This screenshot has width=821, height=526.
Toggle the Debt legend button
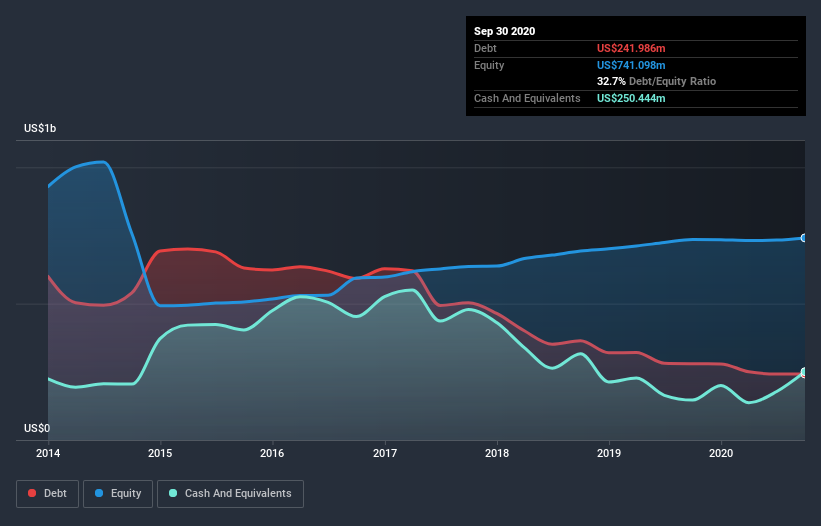coord(48,494)
